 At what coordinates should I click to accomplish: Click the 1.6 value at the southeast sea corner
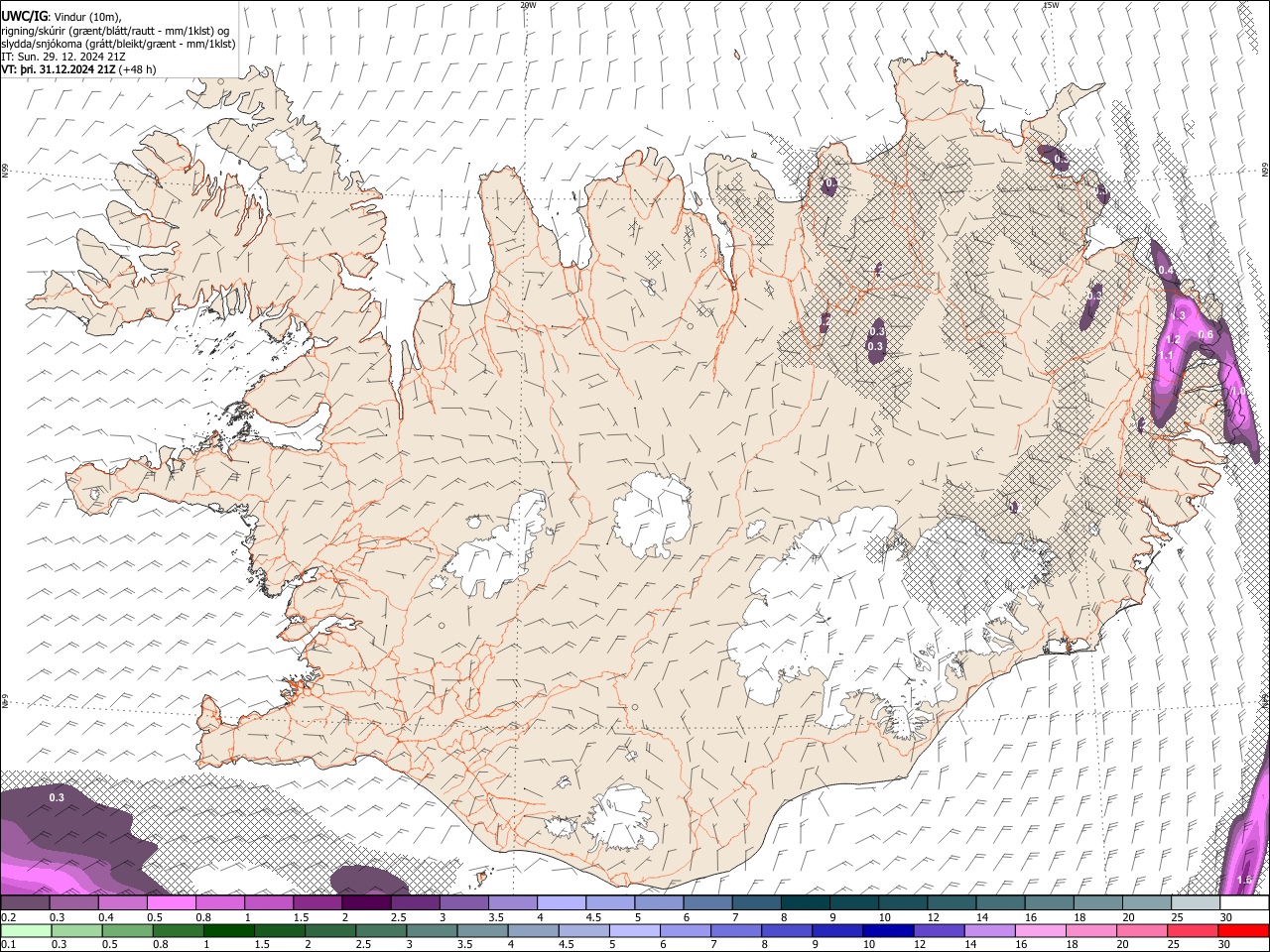tap(1245, 881)
